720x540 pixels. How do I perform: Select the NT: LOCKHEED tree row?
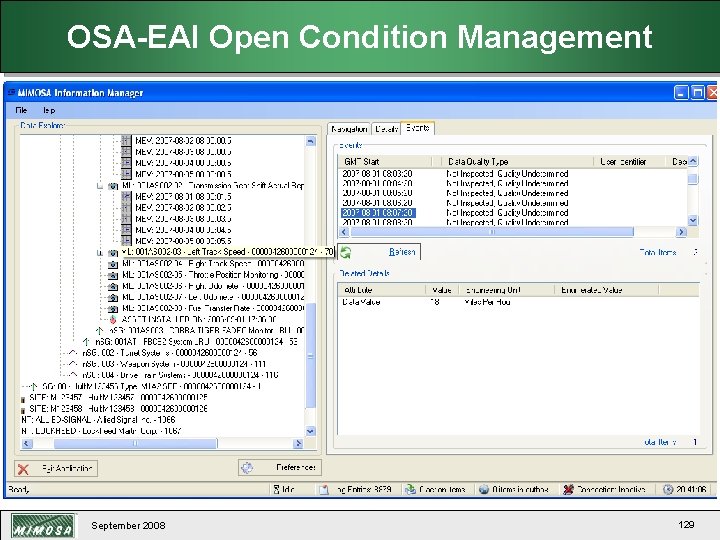tap(101, 431)
